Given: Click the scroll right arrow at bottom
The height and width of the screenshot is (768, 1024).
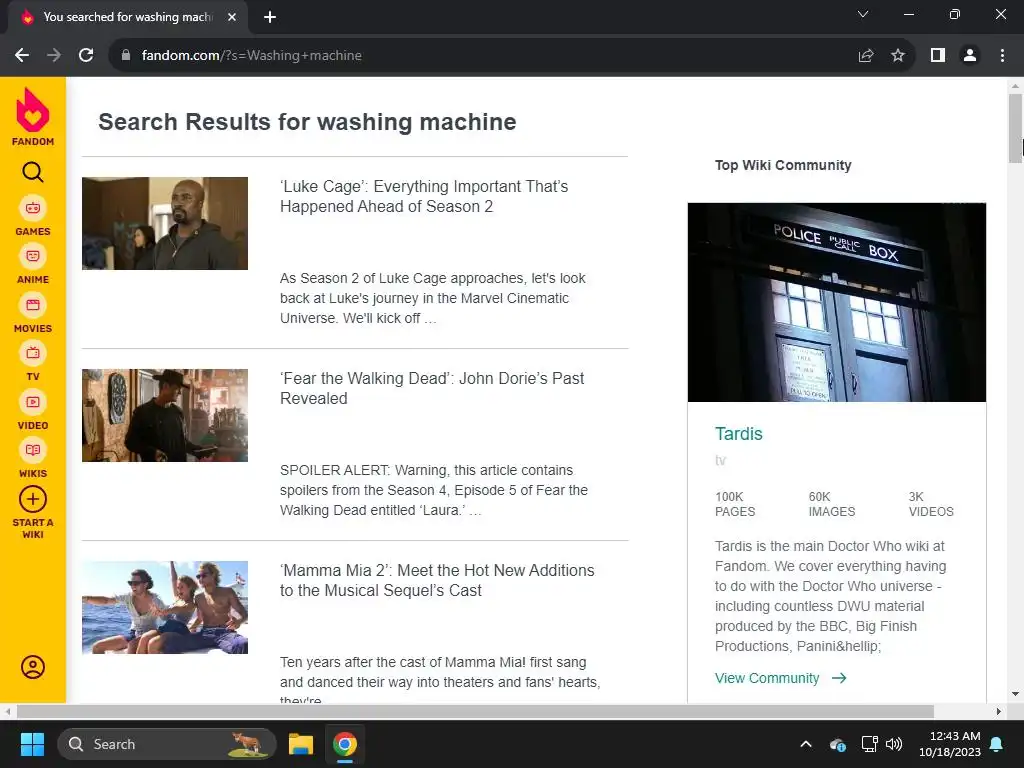Looking at the screenshot, I should pyautogui.click(x=999, y=711).
